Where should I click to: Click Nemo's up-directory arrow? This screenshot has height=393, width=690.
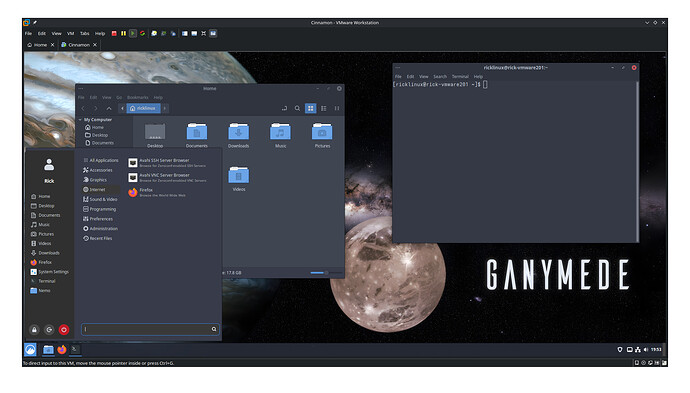(109, 108)
